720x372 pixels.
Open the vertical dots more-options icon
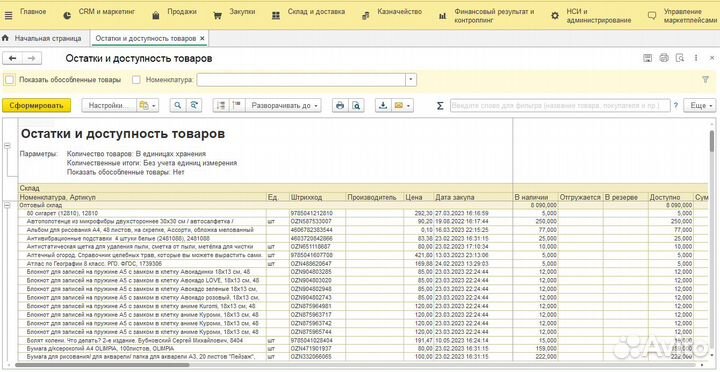697,58
